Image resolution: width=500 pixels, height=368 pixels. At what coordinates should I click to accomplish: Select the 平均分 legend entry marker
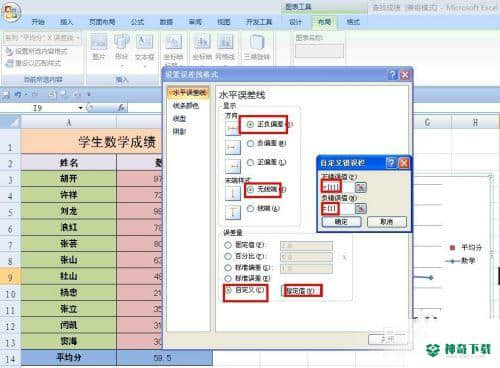click(x=452, y=248)
